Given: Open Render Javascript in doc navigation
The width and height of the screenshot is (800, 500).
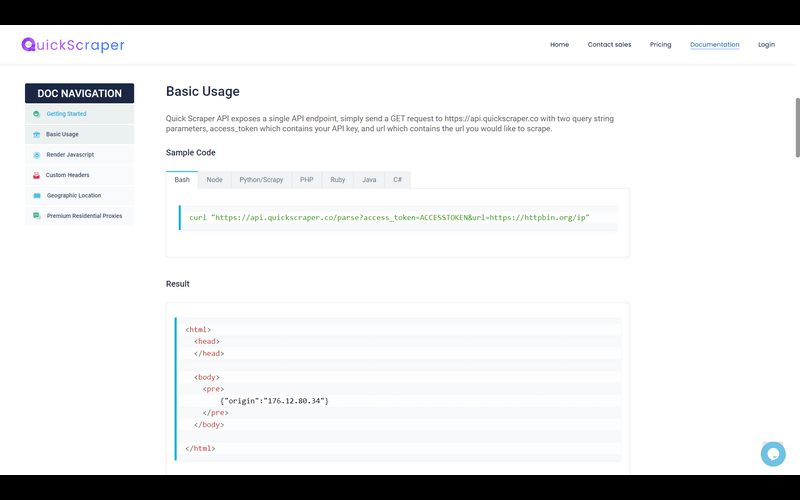Looking at the screenshot, I should coord(80,155).
